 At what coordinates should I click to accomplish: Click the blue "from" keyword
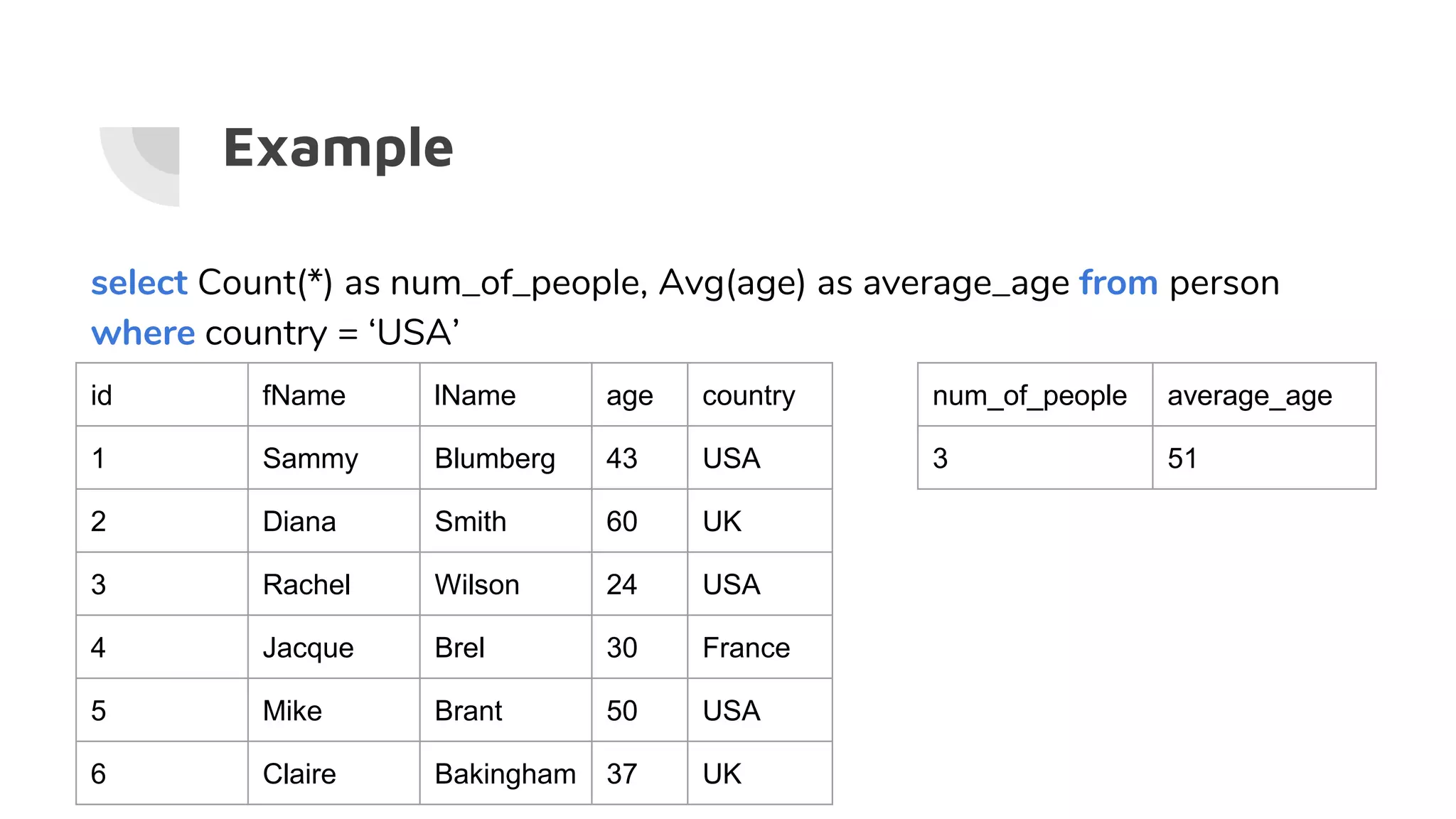[1118, 283]
